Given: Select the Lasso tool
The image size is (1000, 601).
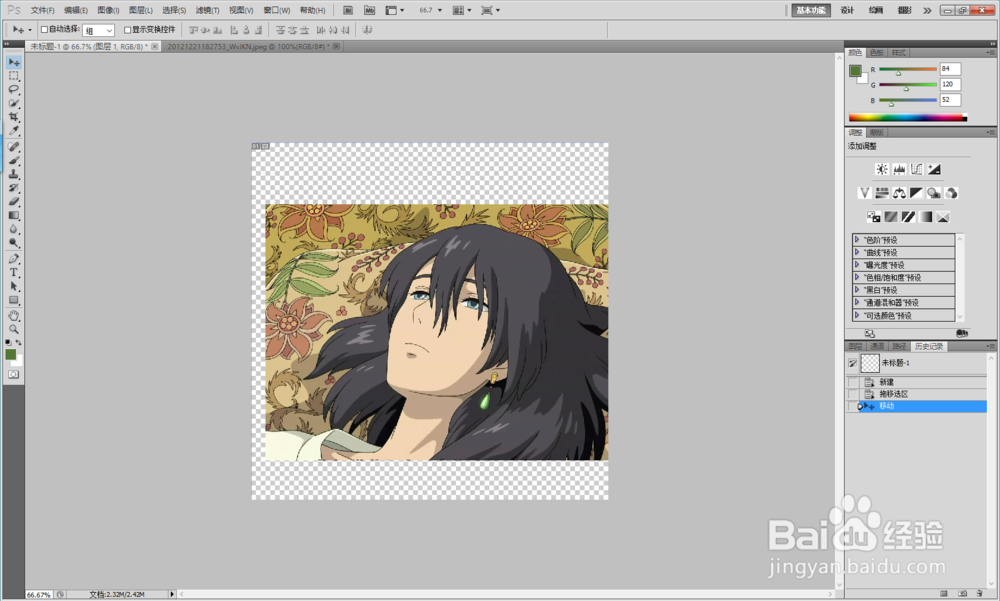Looking at the screenshot, I should (13, 89).
